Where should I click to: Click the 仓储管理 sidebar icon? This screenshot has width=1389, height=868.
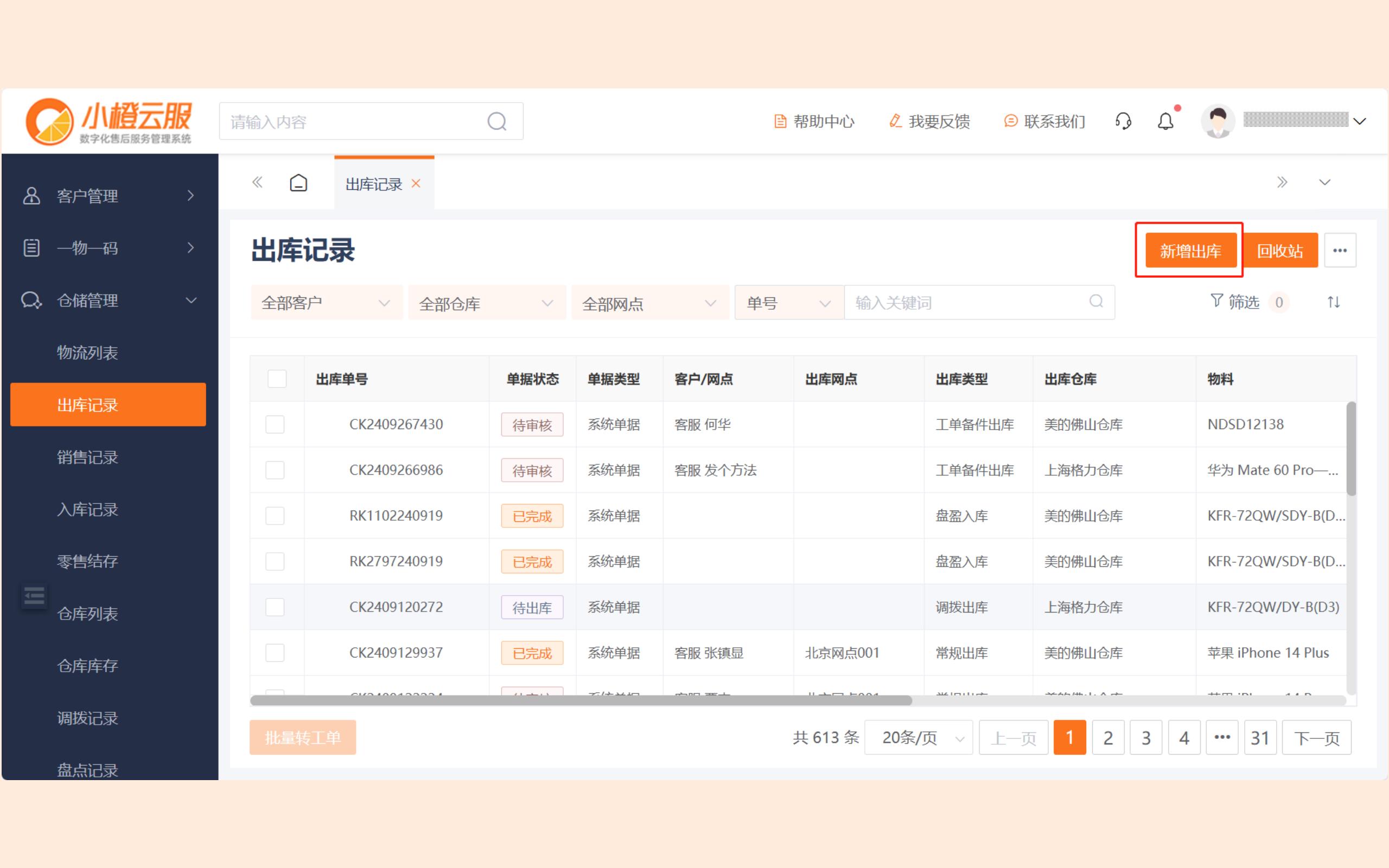point(31,300)
